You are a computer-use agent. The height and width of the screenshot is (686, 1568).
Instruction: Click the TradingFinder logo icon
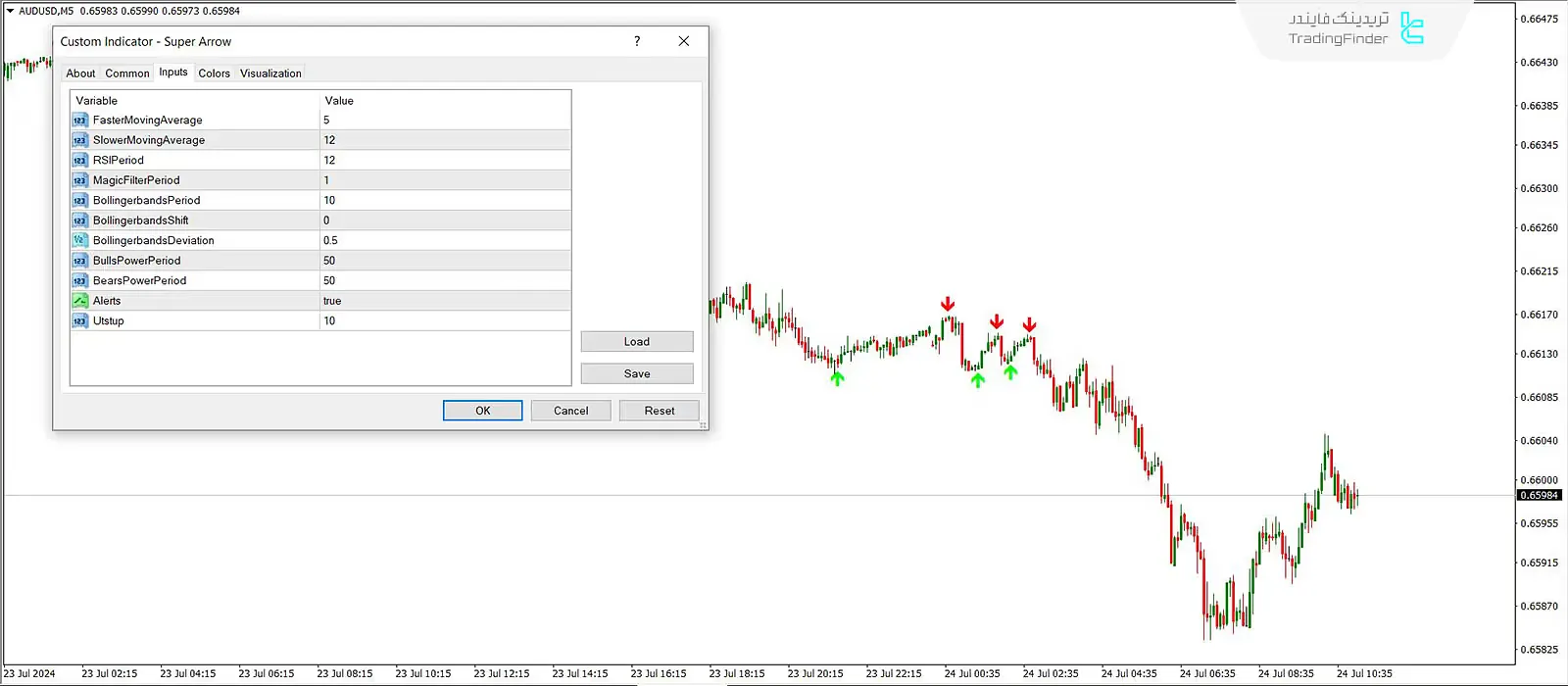[1411, 28]
